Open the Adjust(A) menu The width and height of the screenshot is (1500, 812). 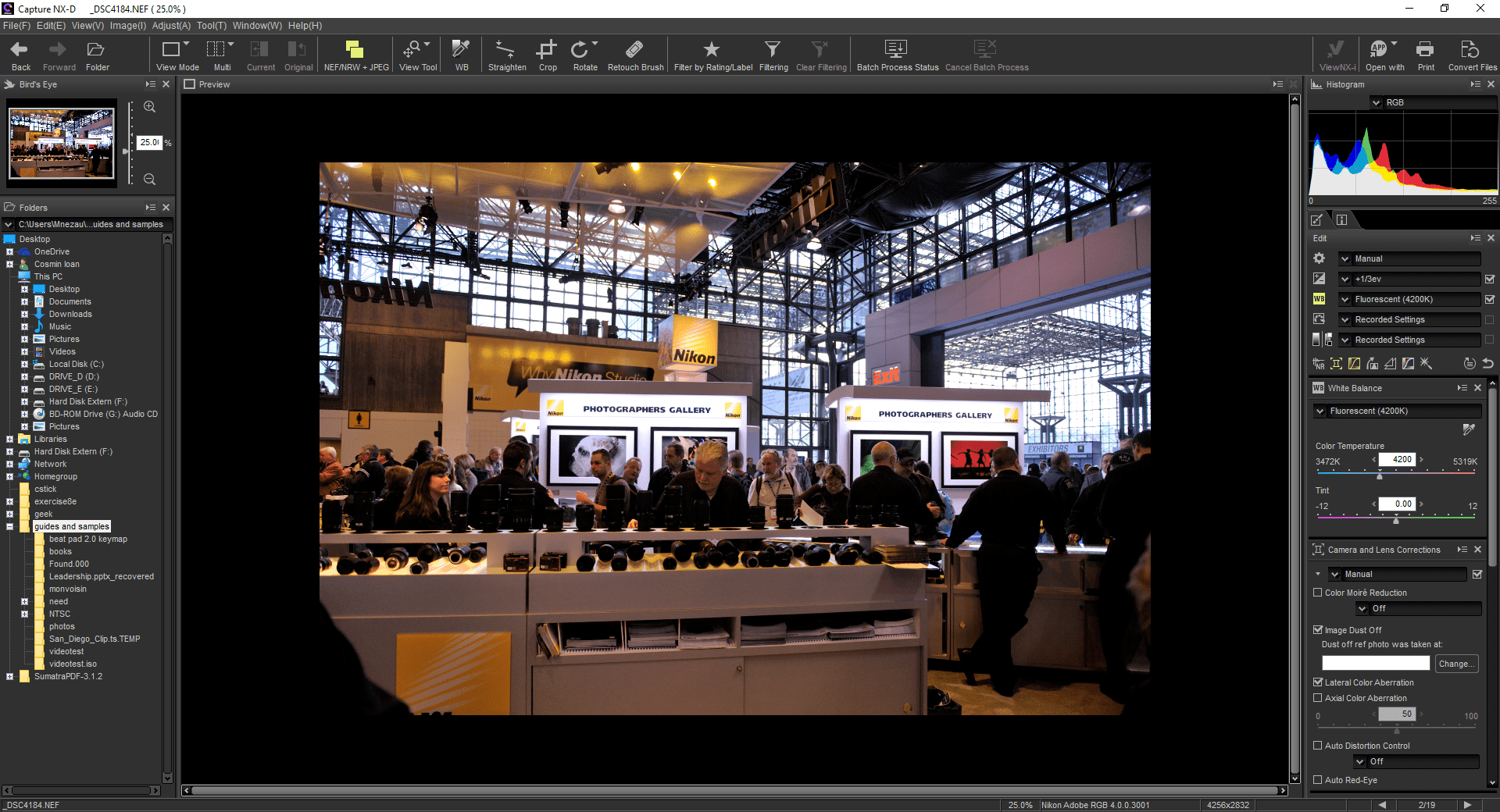click(171, 26)
